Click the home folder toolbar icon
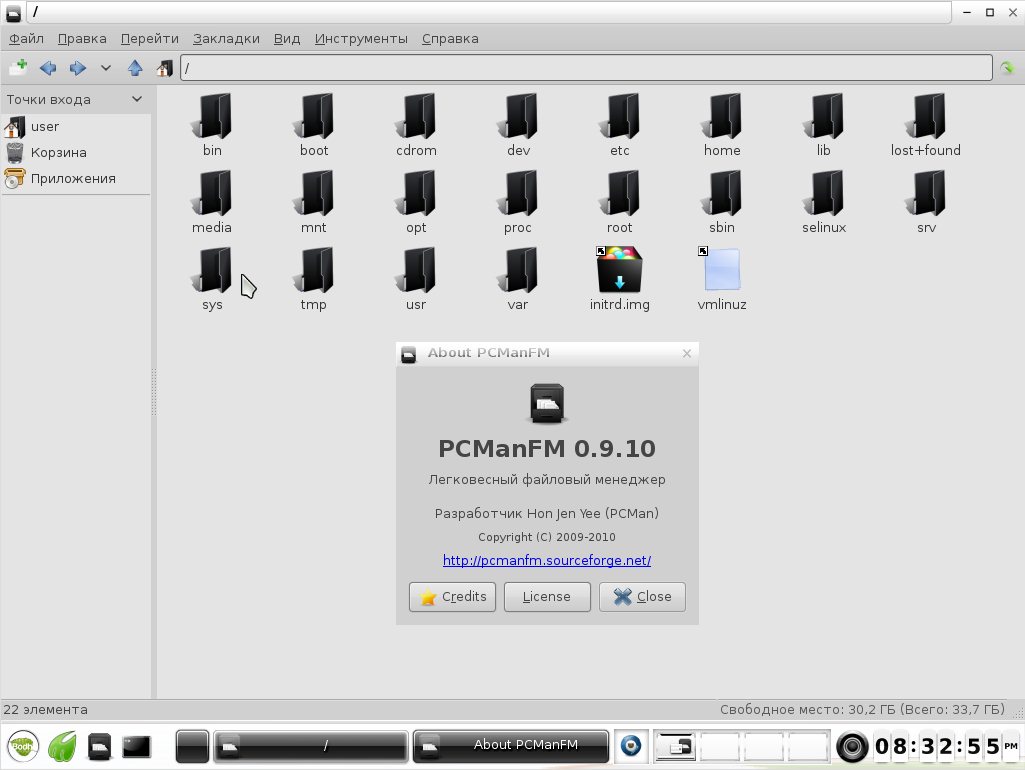The image size is (1025, 770). [x=164, y=68]
